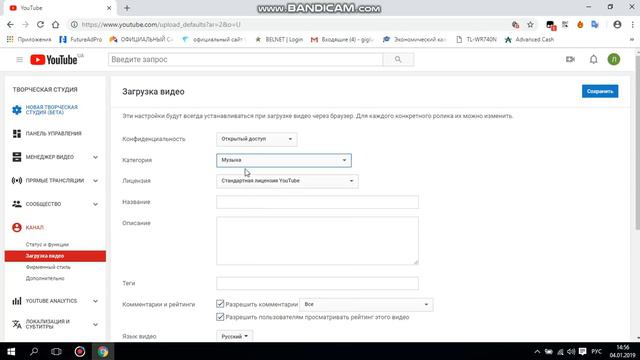Open the FutureAdPro bookmark
The height and width of the screenshot is (360, 640).
pos(81,40)
